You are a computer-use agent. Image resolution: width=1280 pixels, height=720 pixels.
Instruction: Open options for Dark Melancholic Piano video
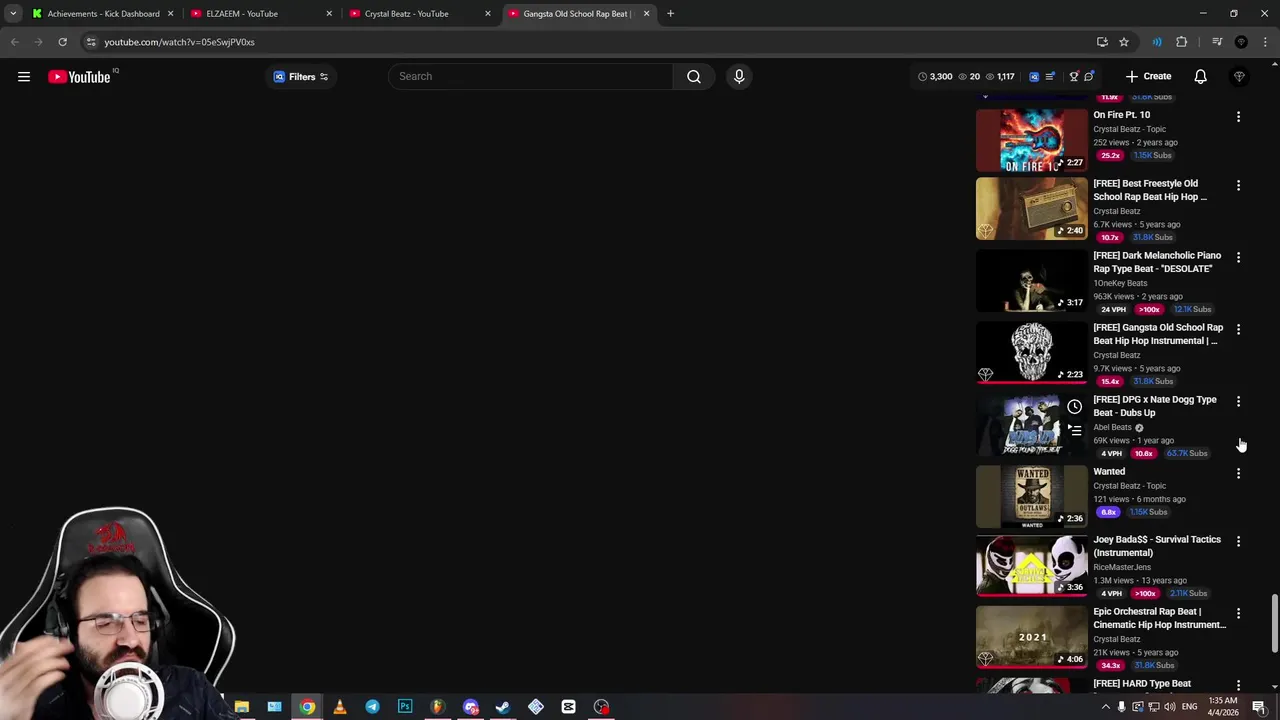coord(1238,258)
